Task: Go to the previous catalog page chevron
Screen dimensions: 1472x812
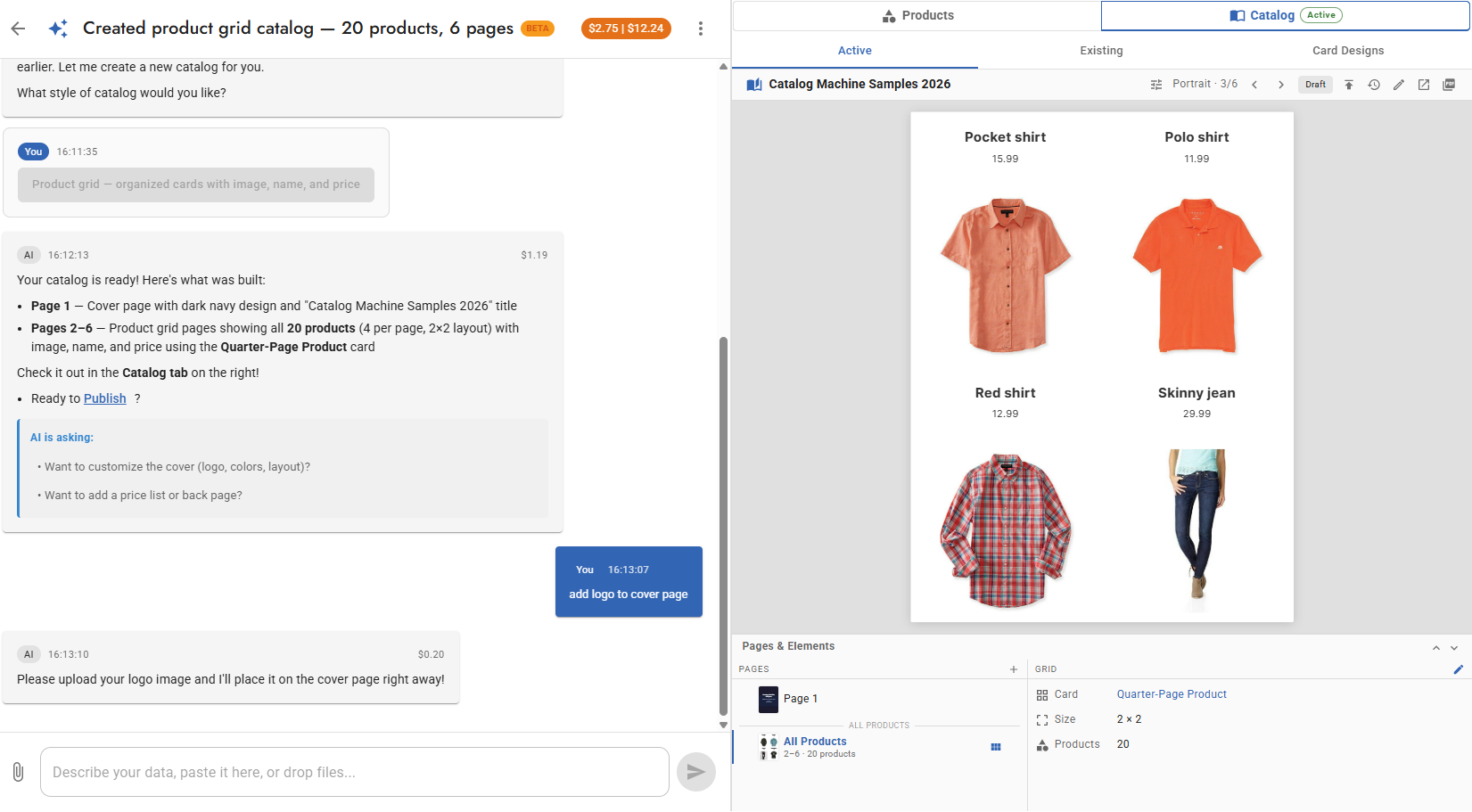Action: pos(1254,84)
